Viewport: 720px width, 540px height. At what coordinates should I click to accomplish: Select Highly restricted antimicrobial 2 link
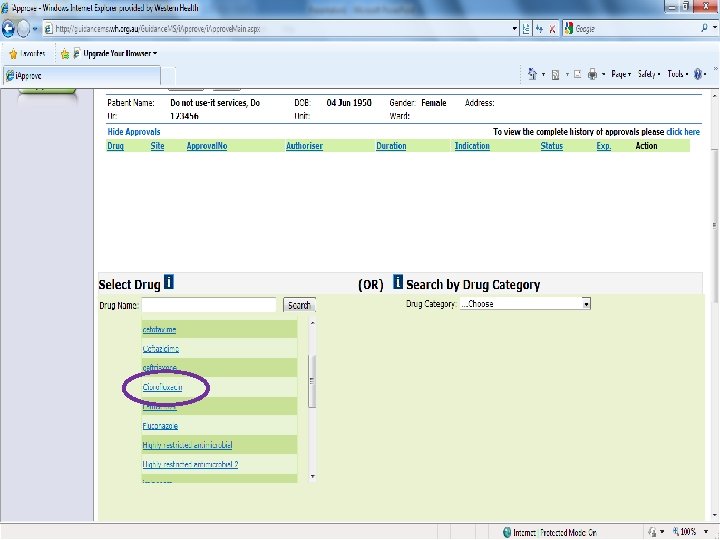190,464
